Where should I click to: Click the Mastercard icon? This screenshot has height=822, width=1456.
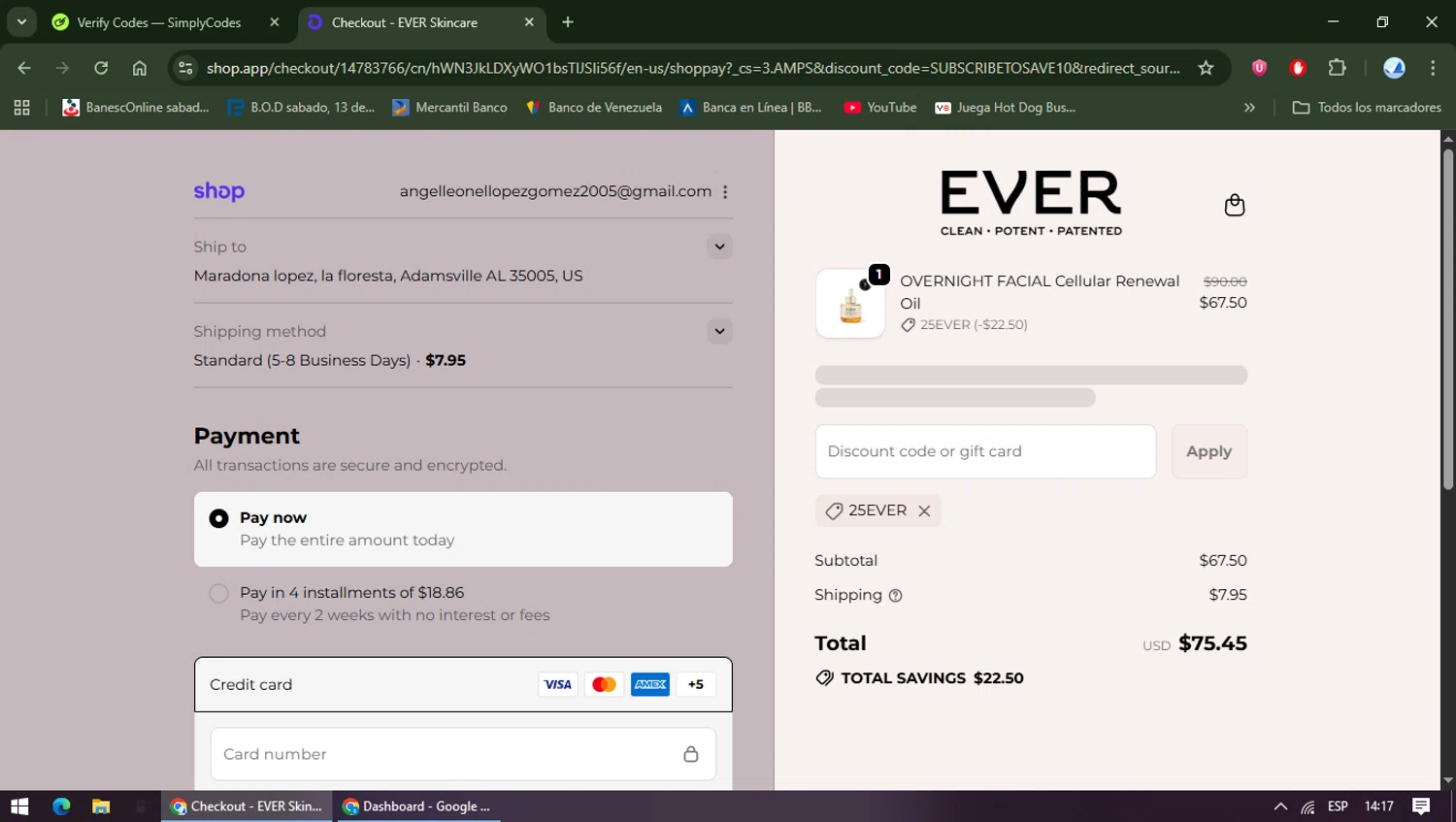pos(604,684)
